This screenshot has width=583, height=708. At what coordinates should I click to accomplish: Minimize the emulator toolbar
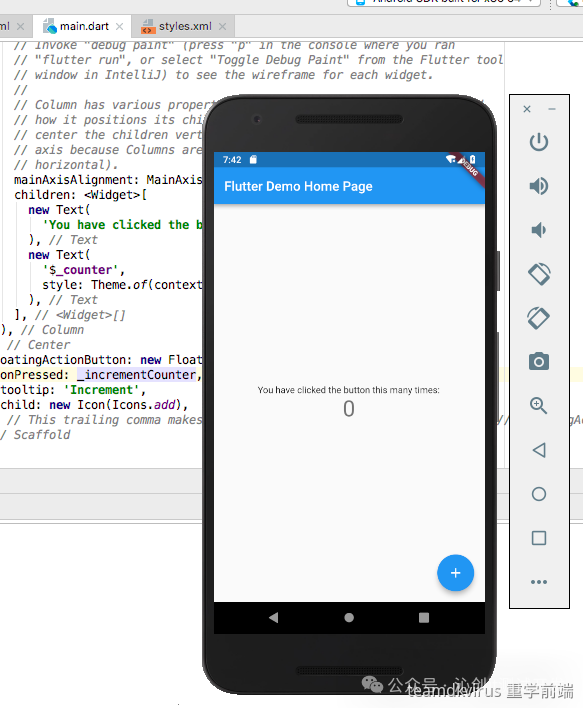point(552,109)
